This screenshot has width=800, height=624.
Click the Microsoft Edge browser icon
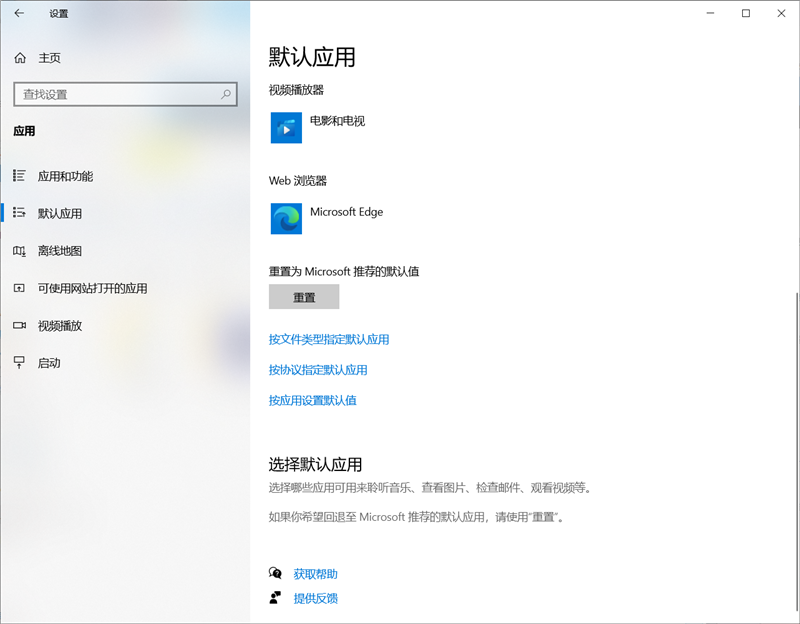[284, 218]
